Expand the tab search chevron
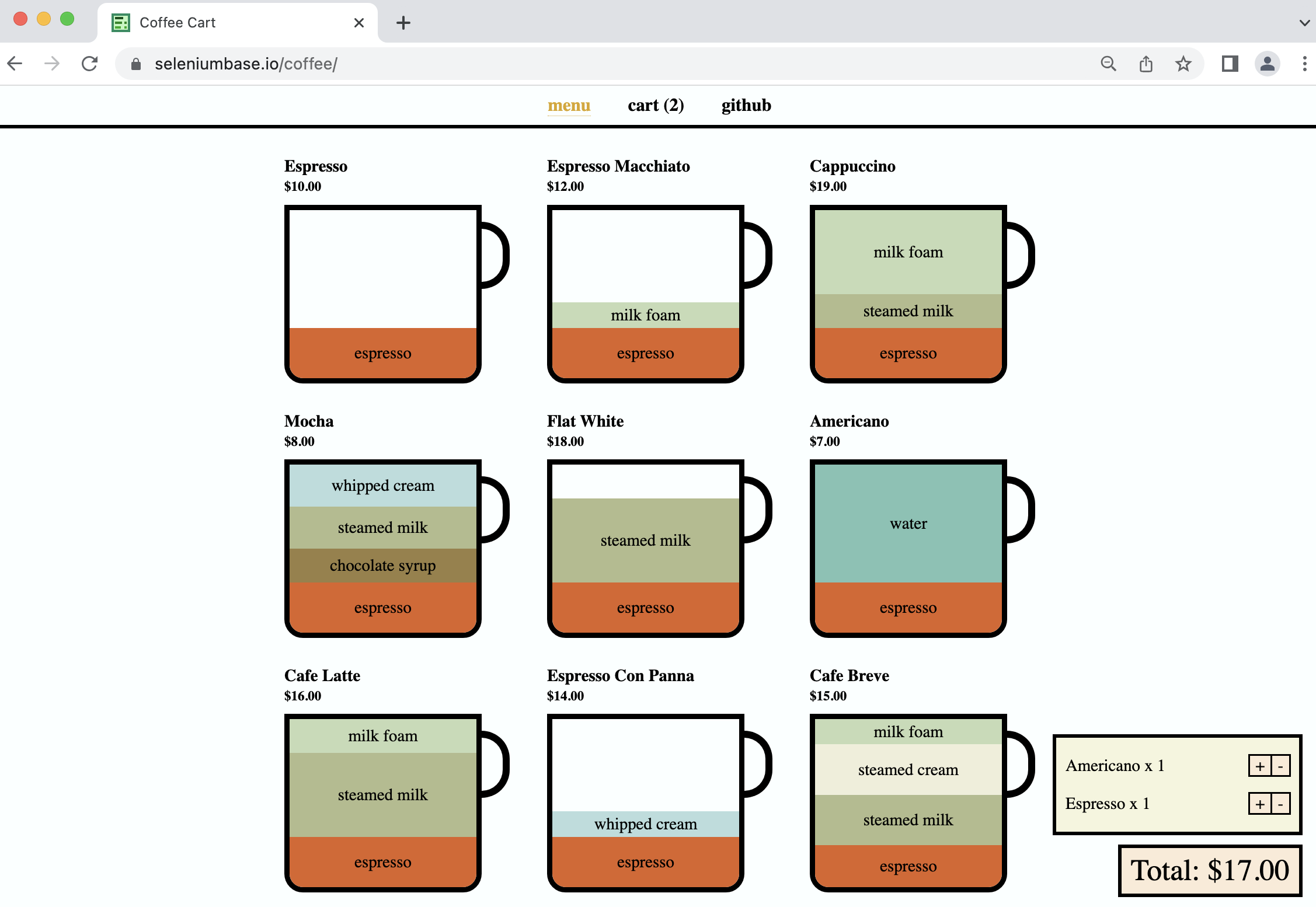Screen dimensions: 1316x907 click(1304, 23)
